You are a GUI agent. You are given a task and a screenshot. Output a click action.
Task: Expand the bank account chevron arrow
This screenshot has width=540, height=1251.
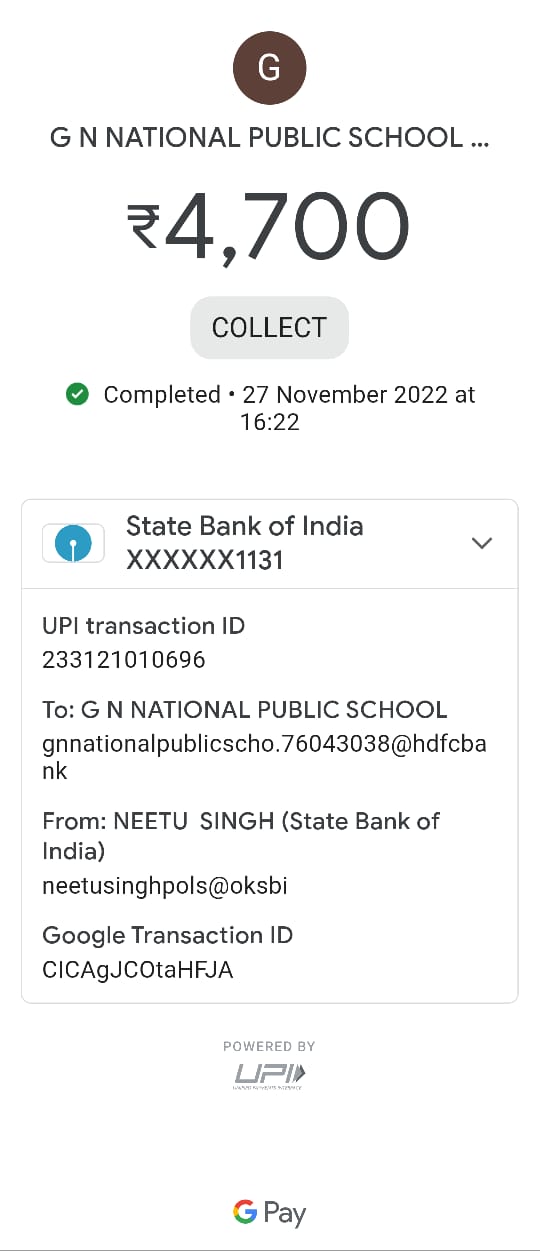tap(482, 543)
